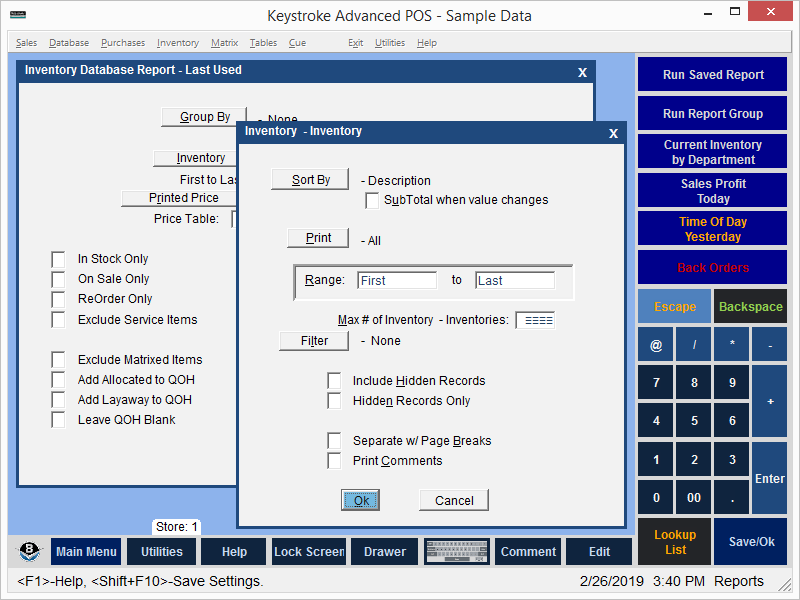
Task: Open the Utilities menu in menu bar
Action: [390, 43]
